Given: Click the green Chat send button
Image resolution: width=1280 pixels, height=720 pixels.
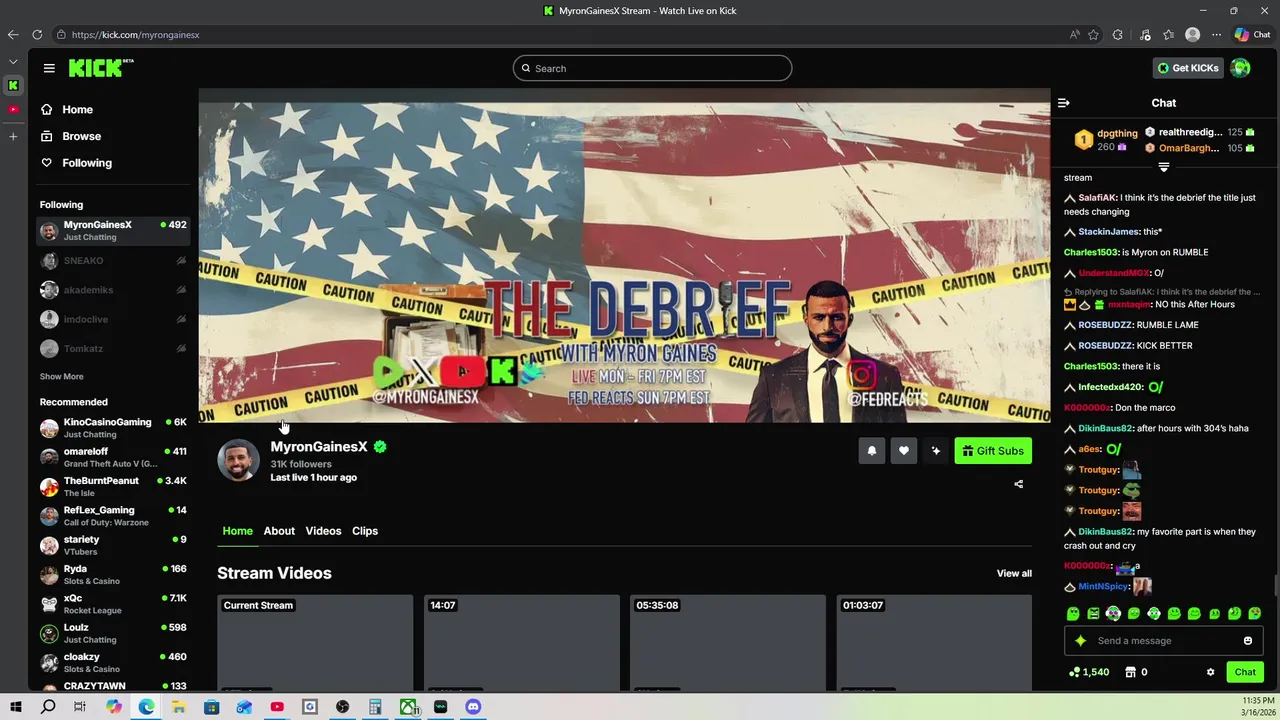Looking at the screenshot, I should click(x=1245, y=672).
